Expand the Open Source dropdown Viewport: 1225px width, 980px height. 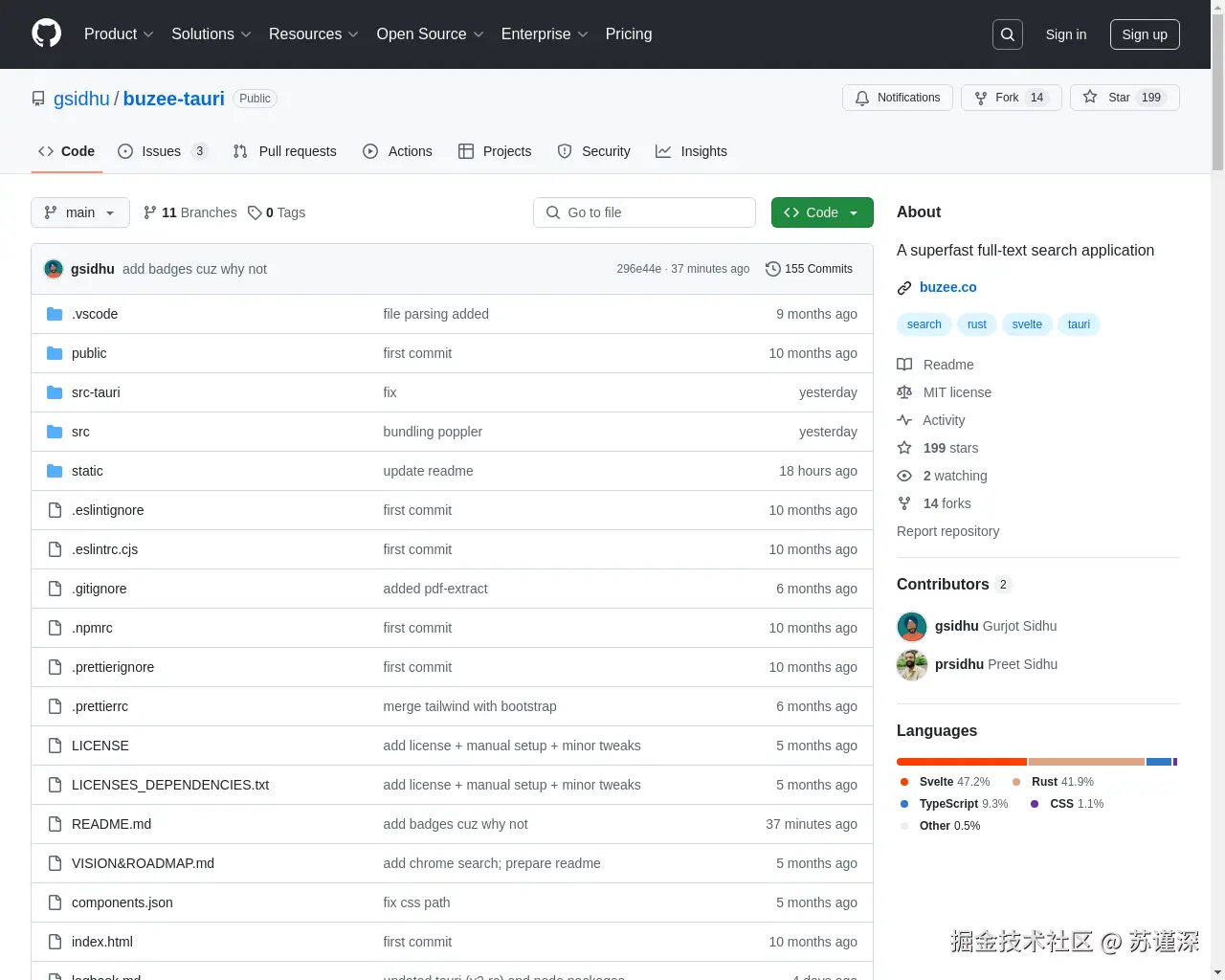coord(431,34)
